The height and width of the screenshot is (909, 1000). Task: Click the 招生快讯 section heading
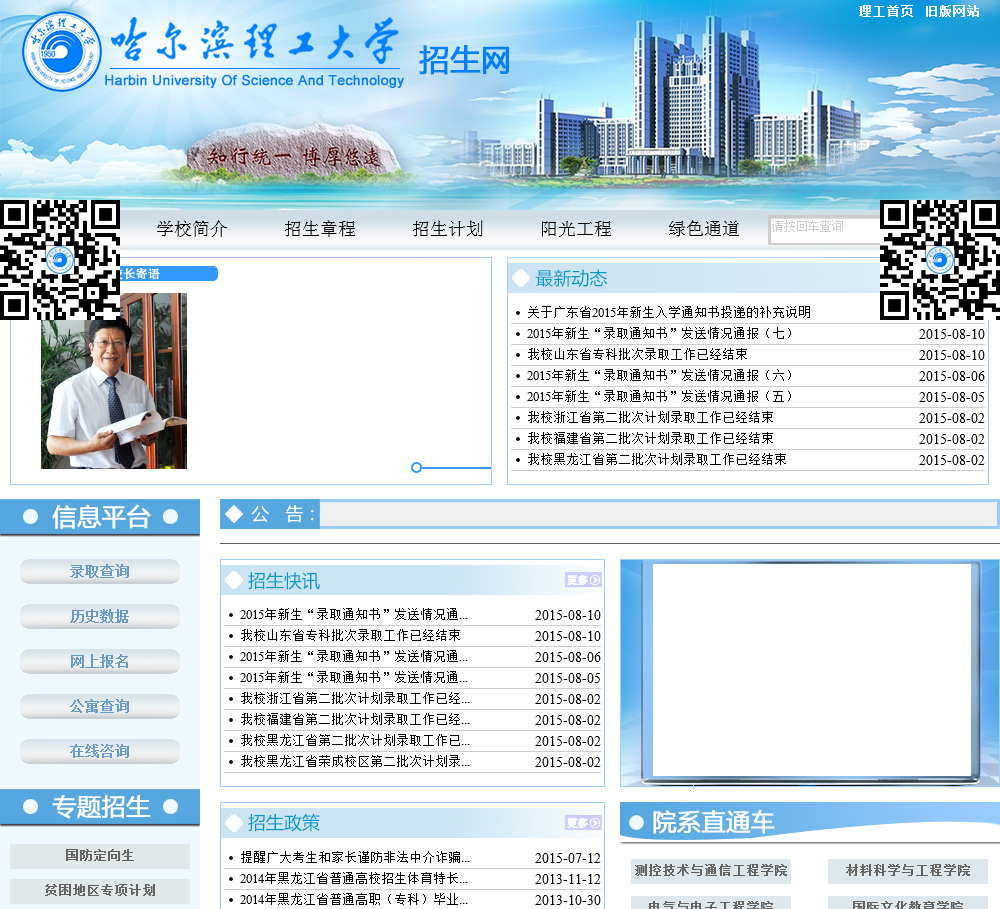(284, 580)
